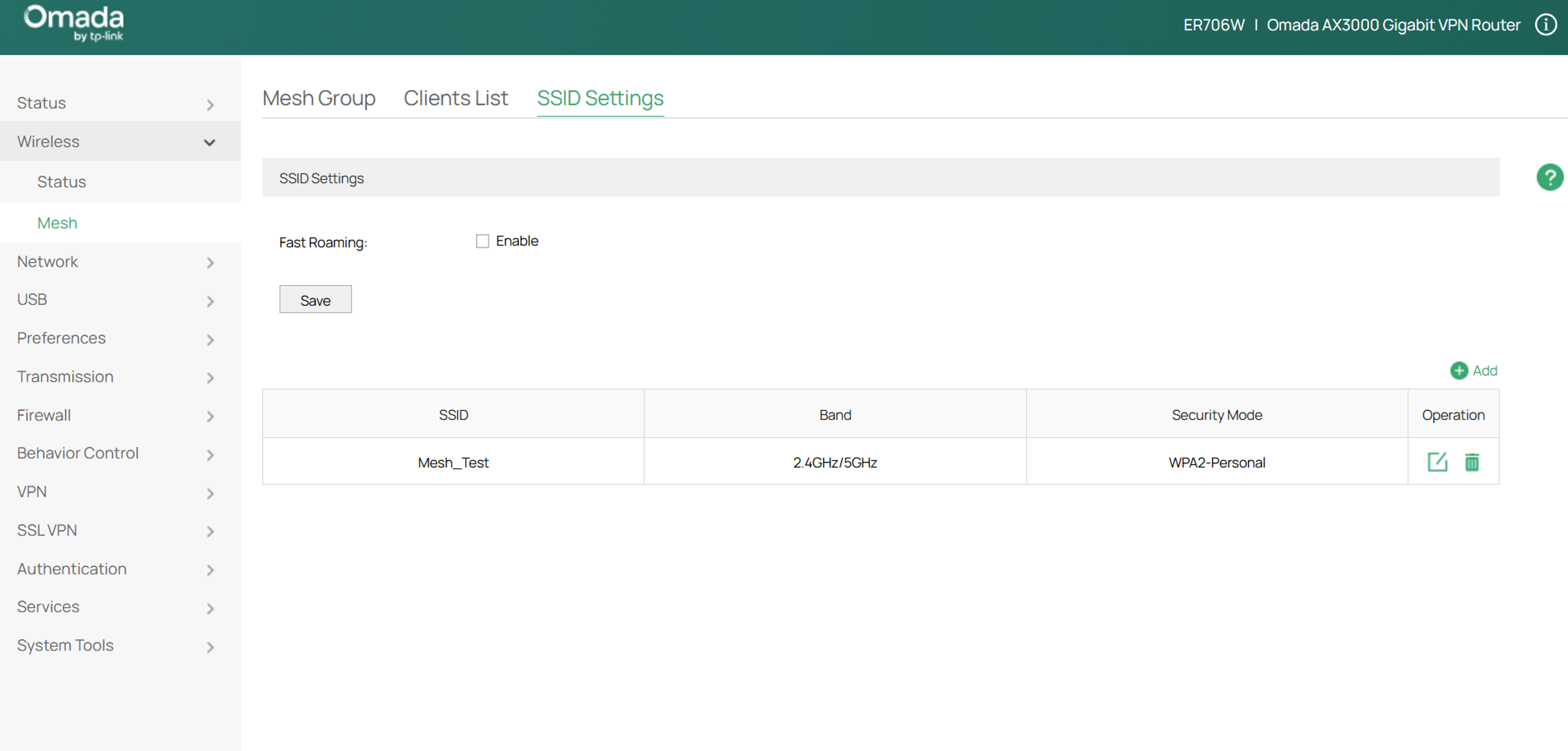Edit the Mesh_Test SSID entry
Viewport: 1568px width, 751px height.
point(1437,462)
